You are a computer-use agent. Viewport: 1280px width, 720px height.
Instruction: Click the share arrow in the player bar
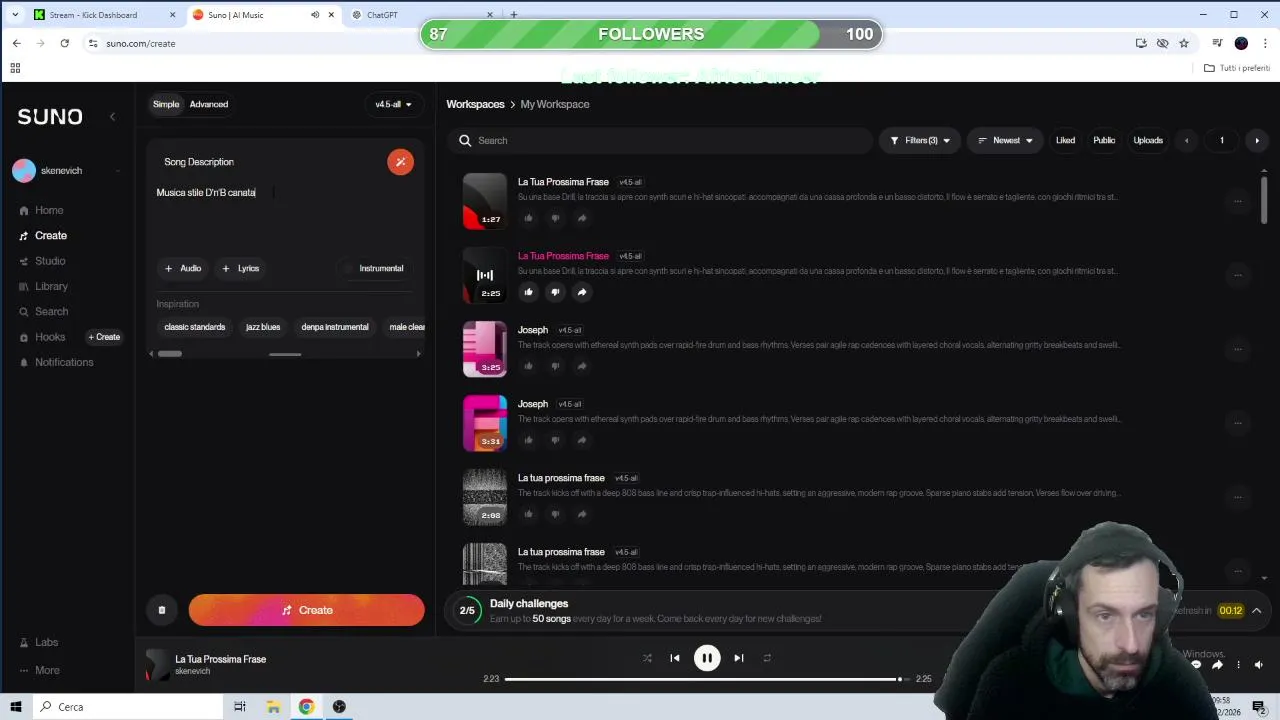click(1217, 665)
